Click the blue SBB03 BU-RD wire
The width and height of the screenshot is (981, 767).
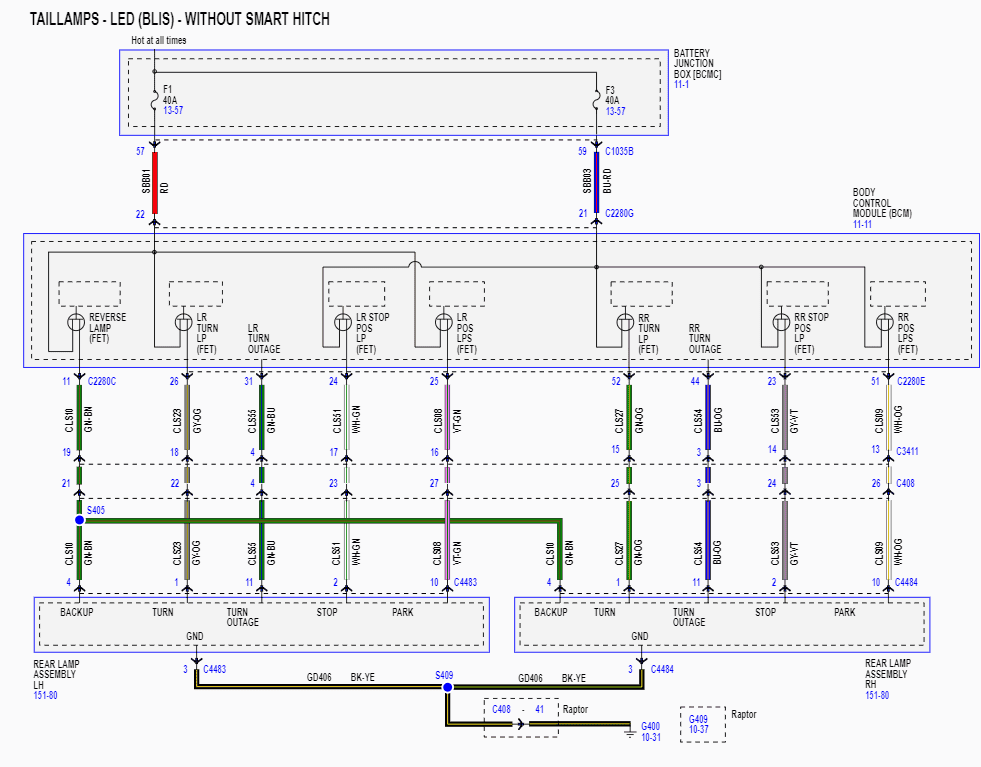tap(597, 182)
